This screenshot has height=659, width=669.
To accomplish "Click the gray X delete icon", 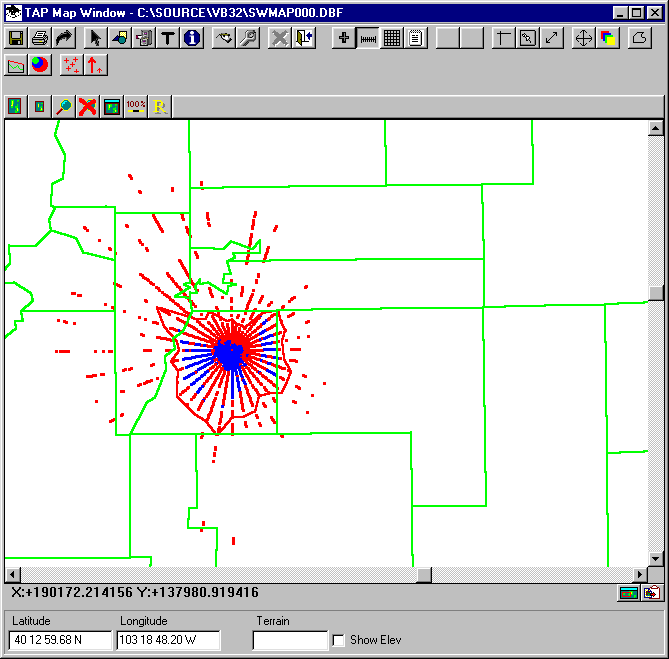I will (279, 38).
